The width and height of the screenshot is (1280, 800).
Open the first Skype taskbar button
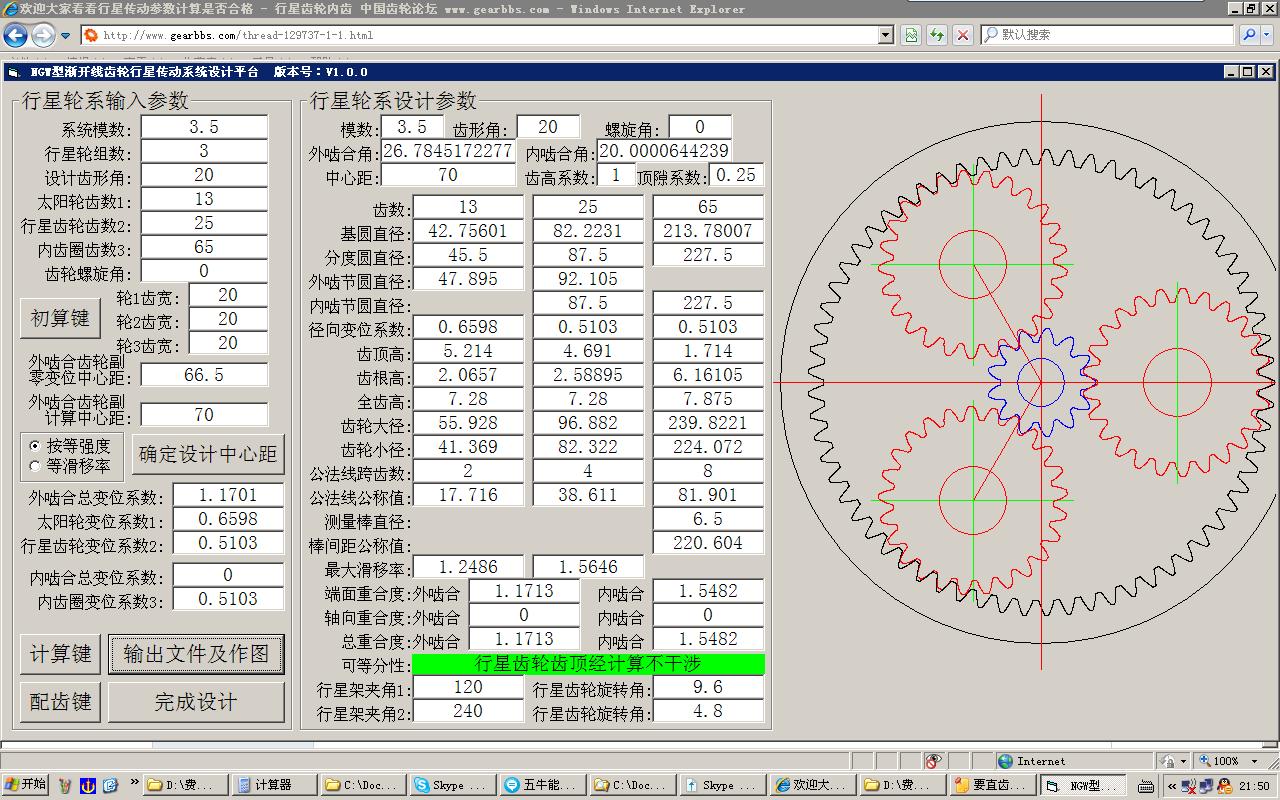click(x=452, y=785)
